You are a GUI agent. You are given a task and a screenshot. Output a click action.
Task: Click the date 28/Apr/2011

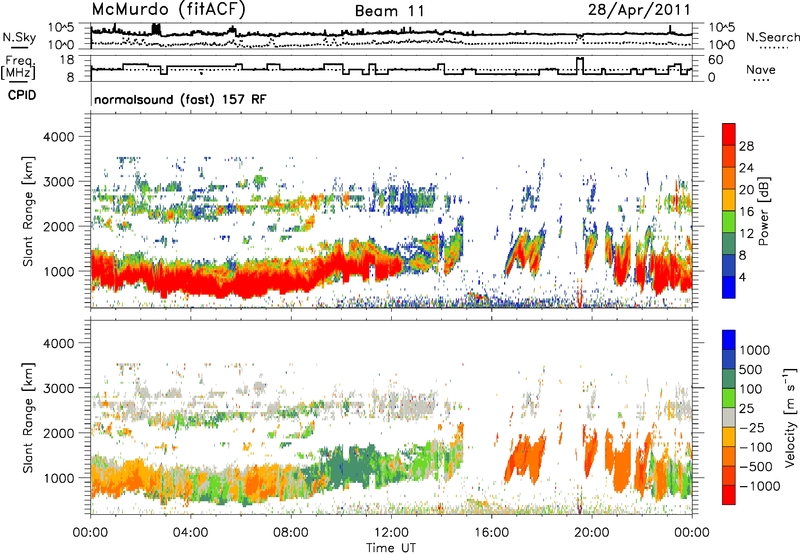(x=639, y=10)
